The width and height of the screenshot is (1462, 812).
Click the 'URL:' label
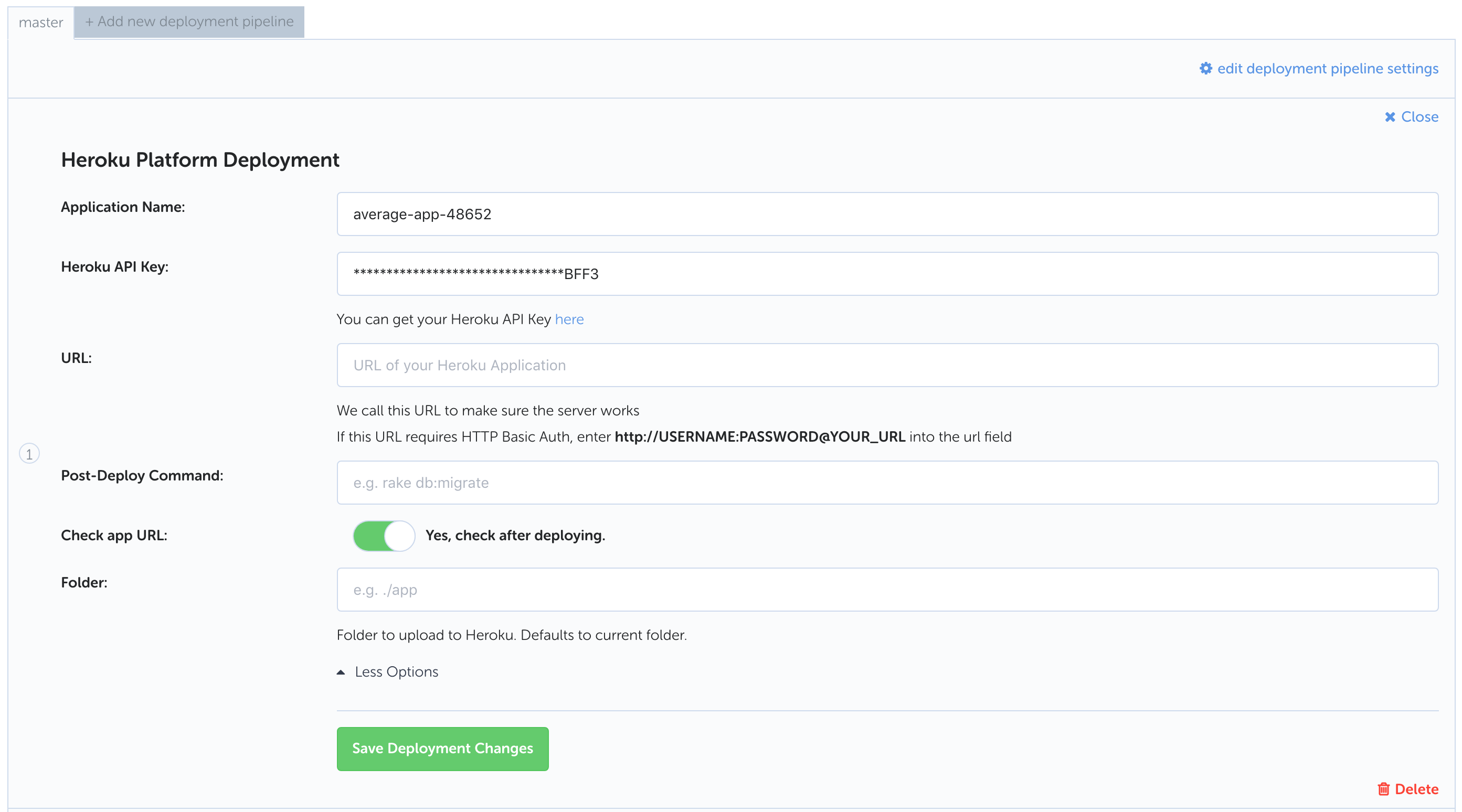tap(76, 358)
